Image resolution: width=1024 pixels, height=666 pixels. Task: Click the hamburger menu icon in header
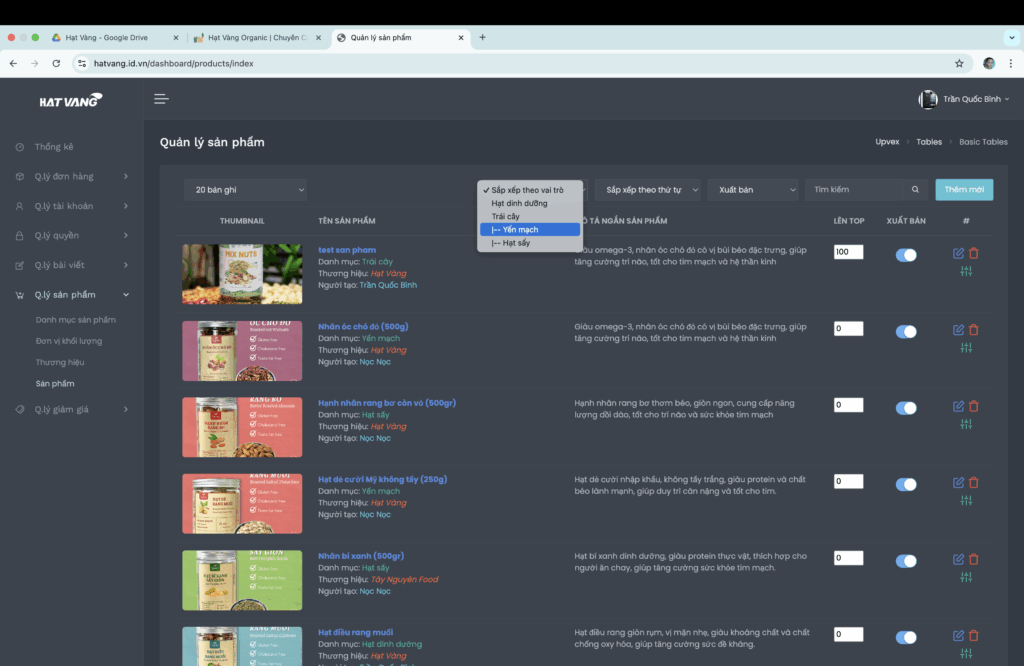pyautogui.click(x=161, y=99)
